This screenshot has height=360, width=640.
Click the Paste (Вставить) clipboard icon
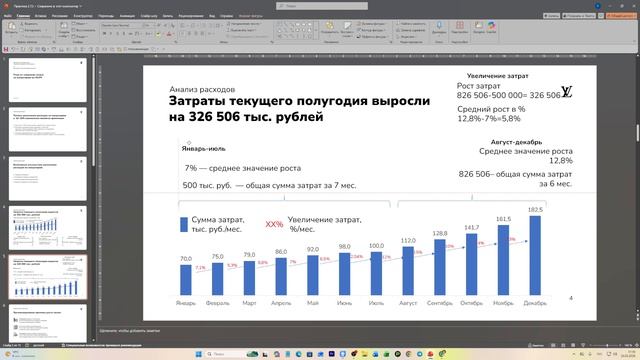pos(11,27)
